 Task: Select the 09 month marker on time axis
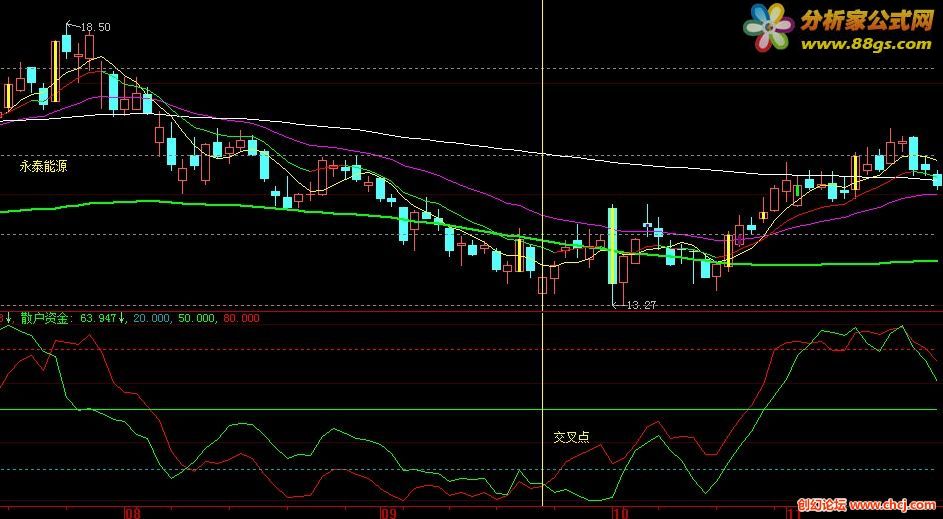389,513
